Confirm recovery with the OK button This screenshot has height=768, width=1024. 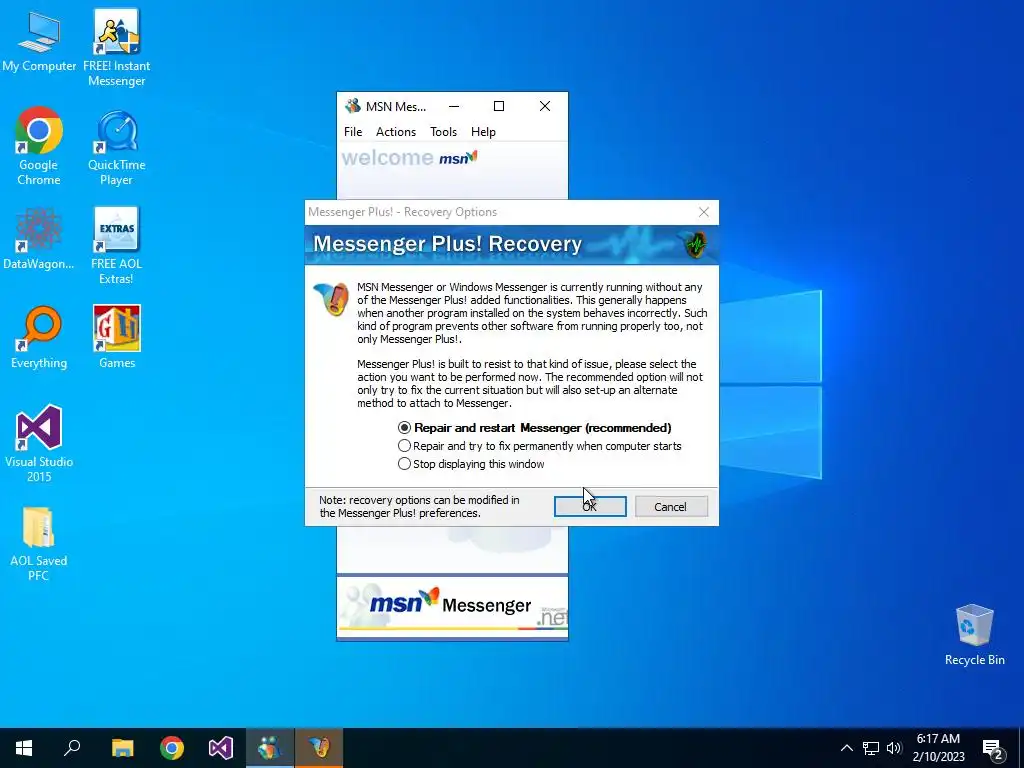tap(590, 507)
